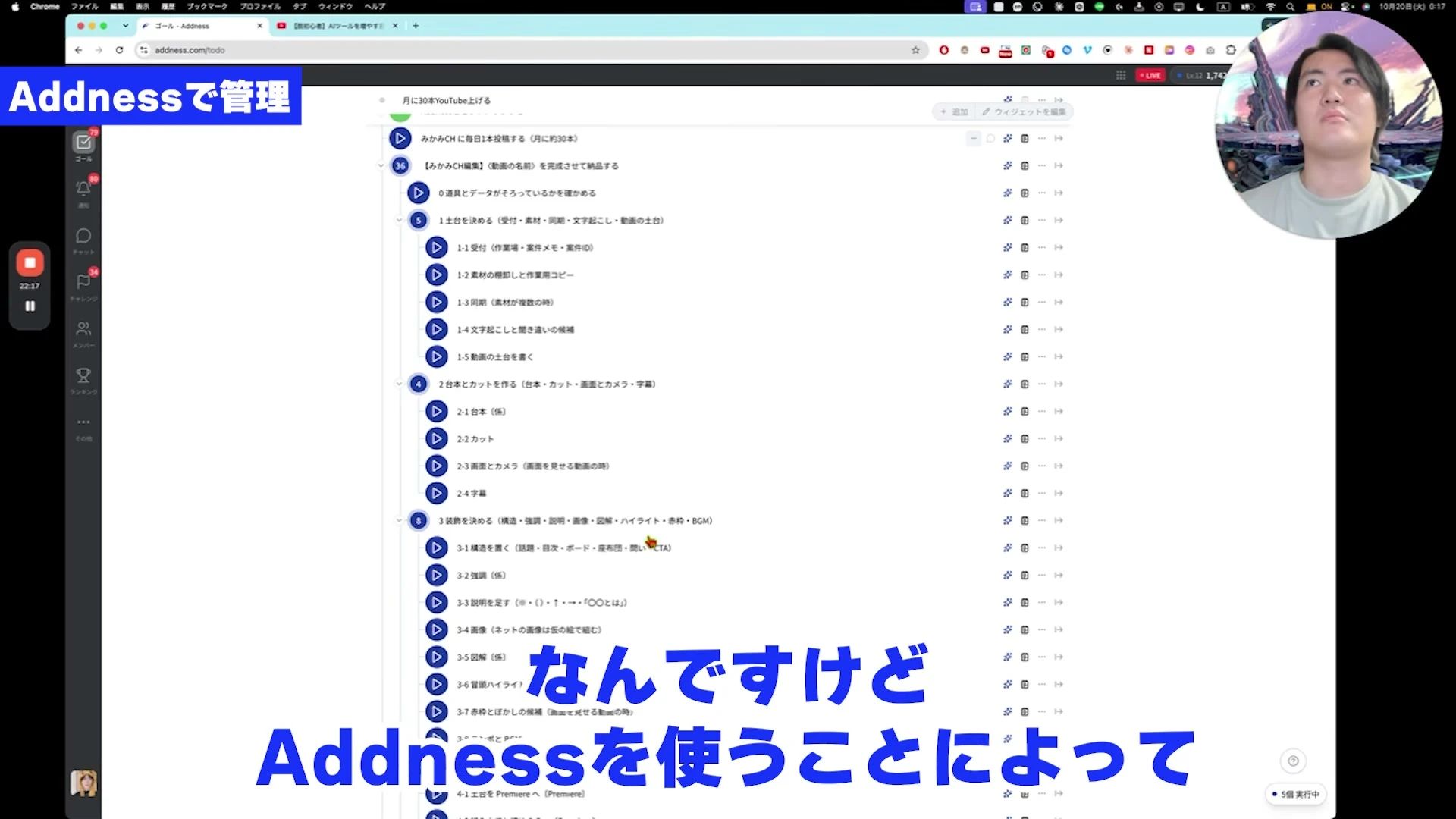The image size is (1456, 819).
Task: Open the members icon in the sidebar
Action: click(x=83, y=328)
